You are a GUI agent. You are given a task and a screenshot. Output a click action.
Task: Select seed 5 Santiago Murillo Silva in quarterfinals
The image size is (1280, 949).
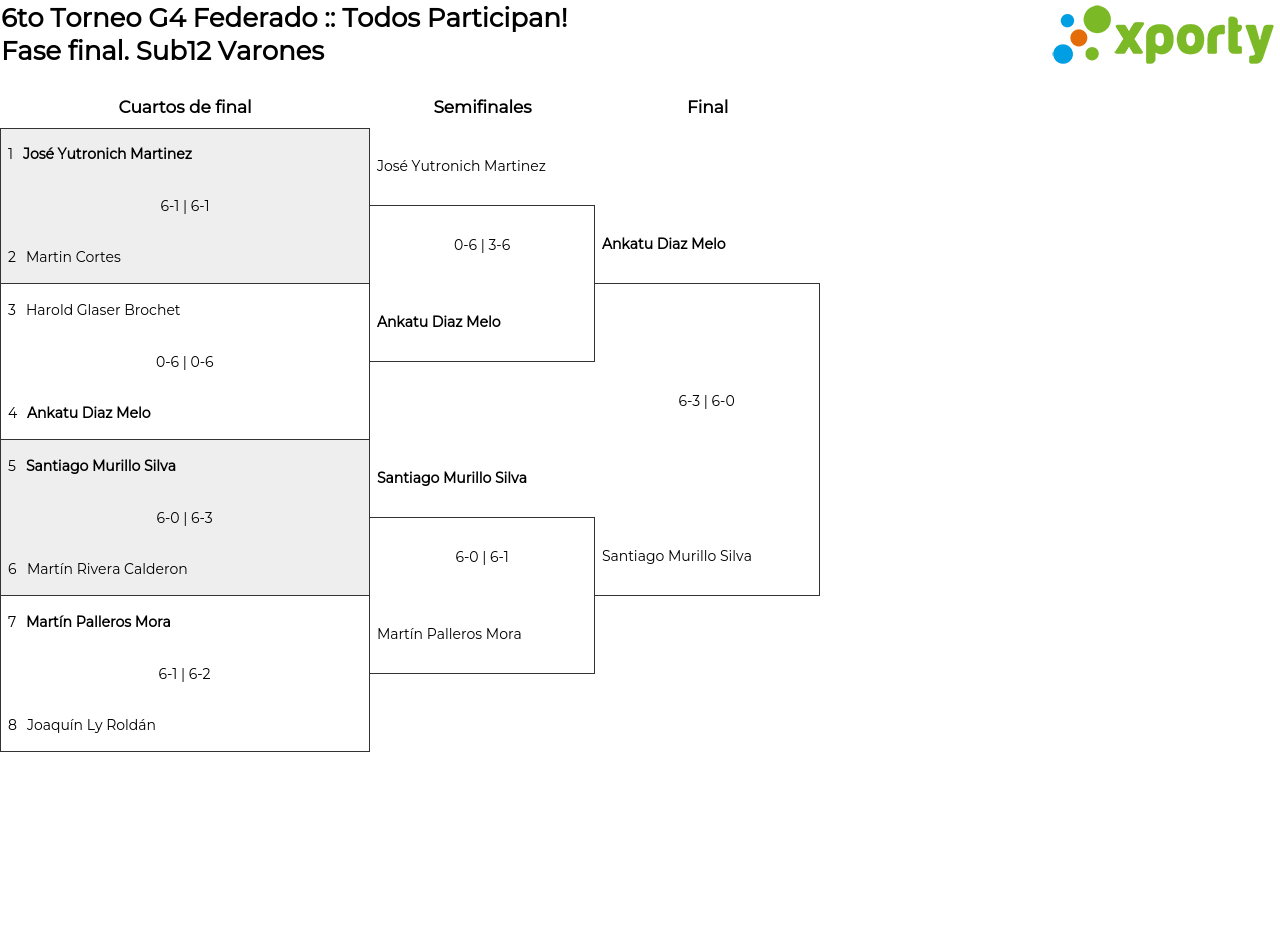click(x=101, y=466)
